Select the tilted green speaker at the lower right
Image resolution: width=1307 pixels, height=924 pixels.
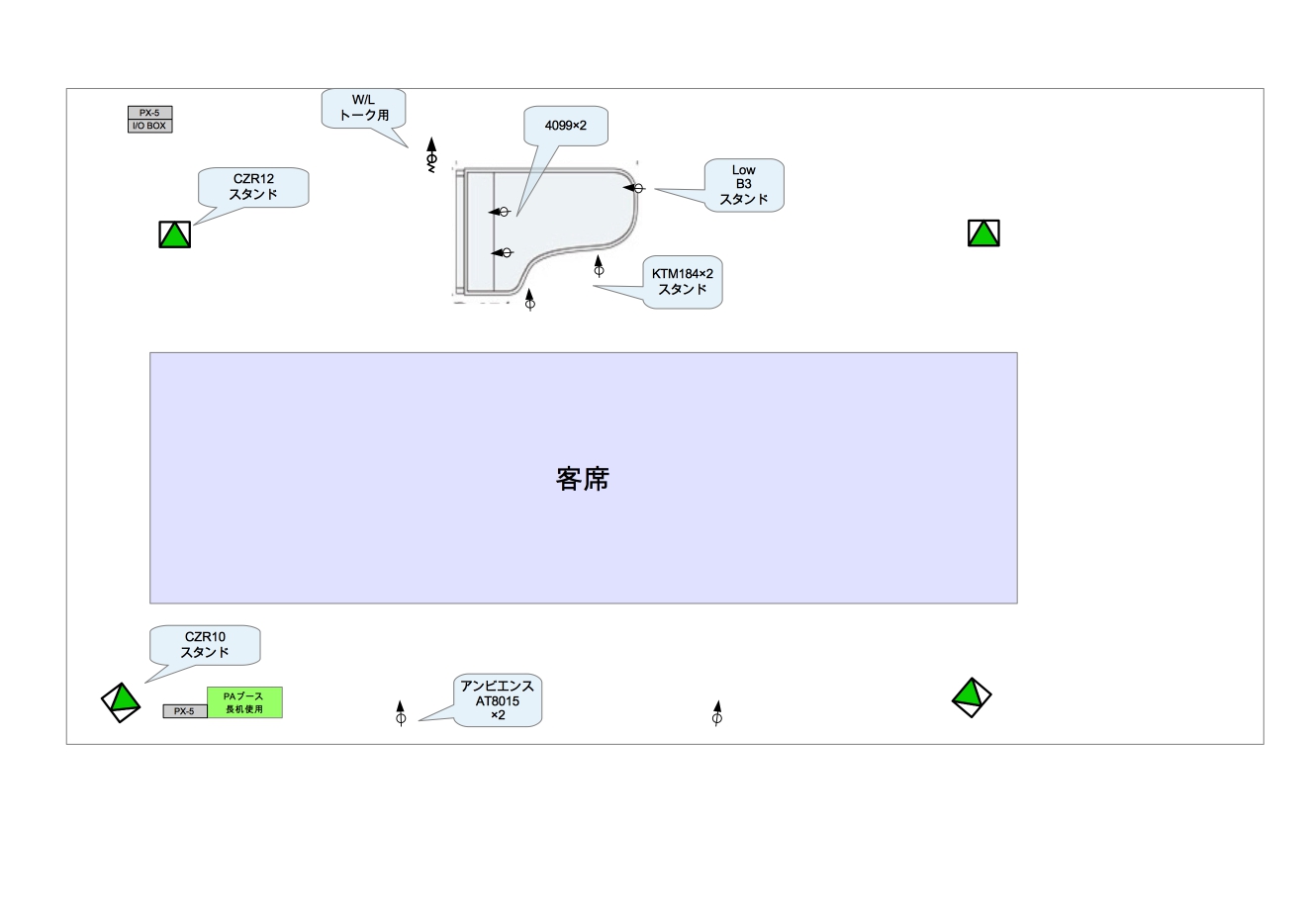[972, 696]
